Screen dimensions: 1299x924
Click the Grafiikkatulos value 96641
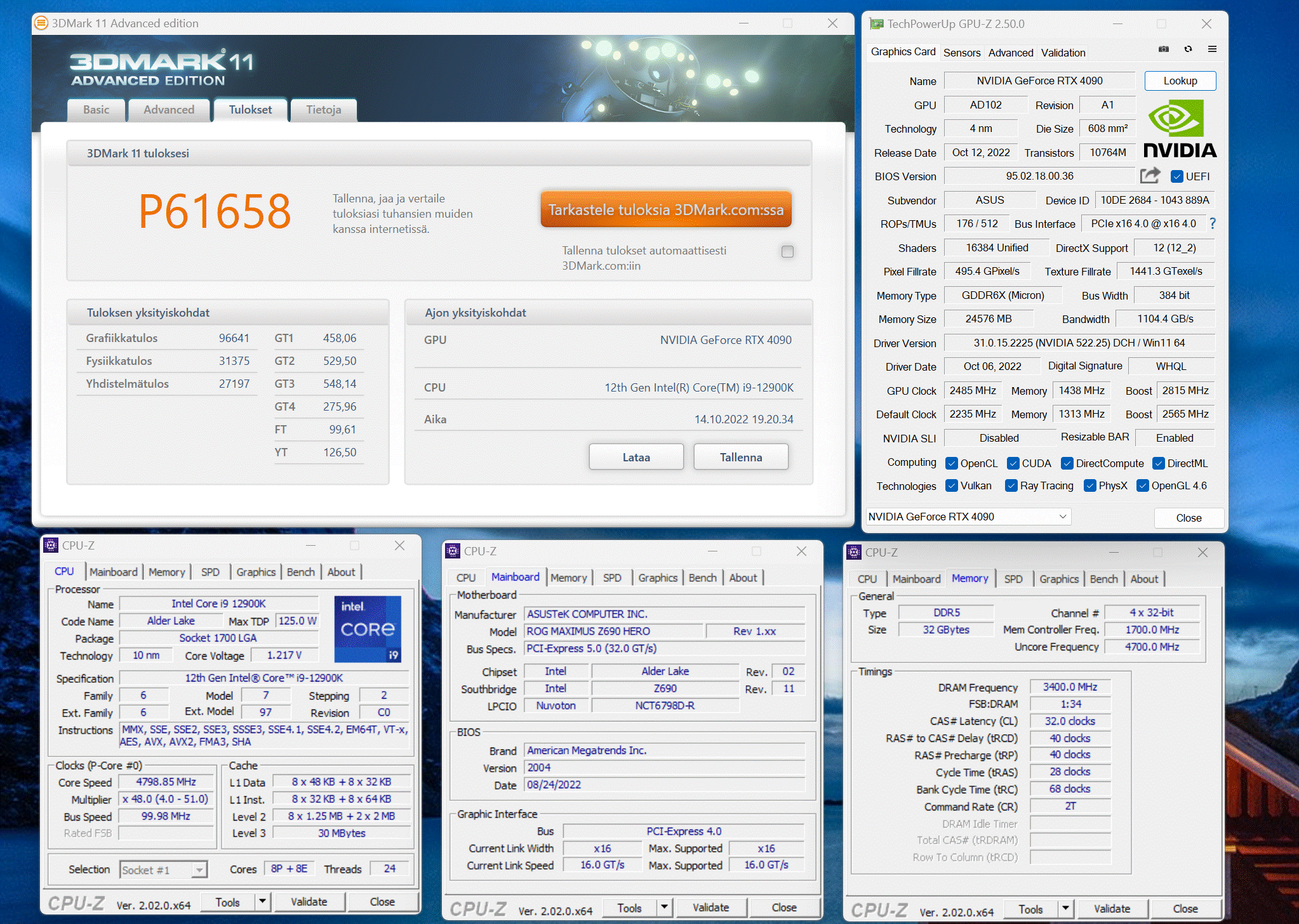(234, 338)
